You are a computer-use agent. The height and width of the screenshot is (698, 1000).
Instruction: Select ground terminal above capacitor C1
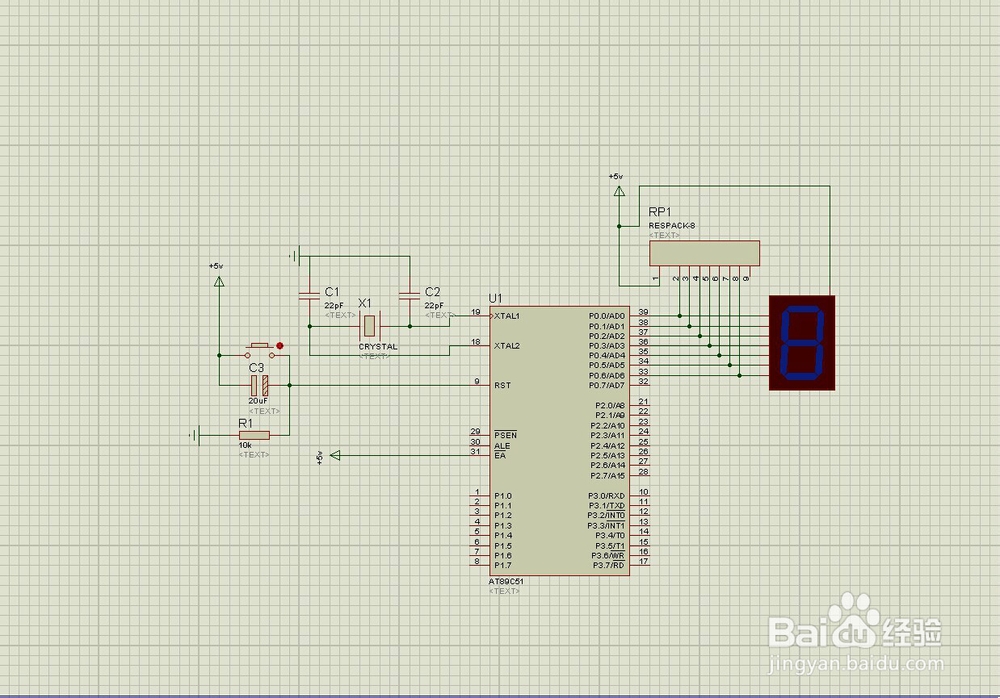pos(294,256)
